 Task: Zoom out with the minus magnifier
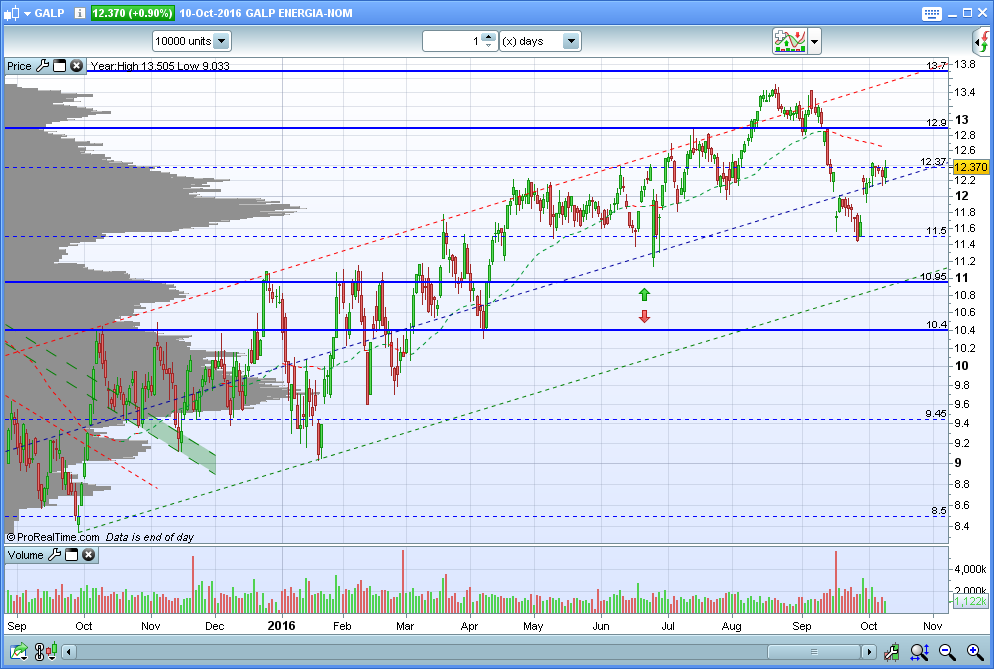click(x=947, y=651)
